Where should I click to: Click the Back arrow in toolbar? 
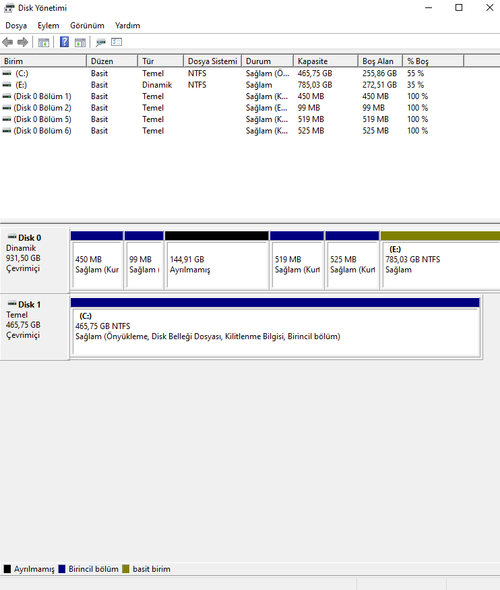click(x=8, y=42)
